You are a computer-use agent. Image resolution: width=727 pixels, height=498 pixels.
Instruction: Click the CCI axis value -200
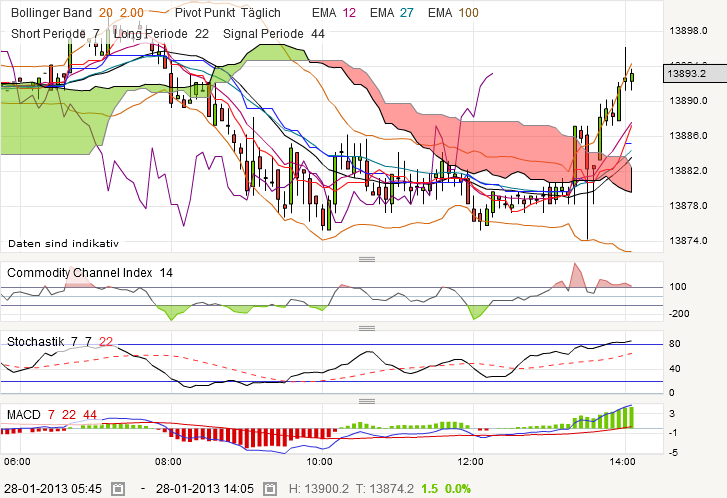pyautogui.click(x=679, y=314)
